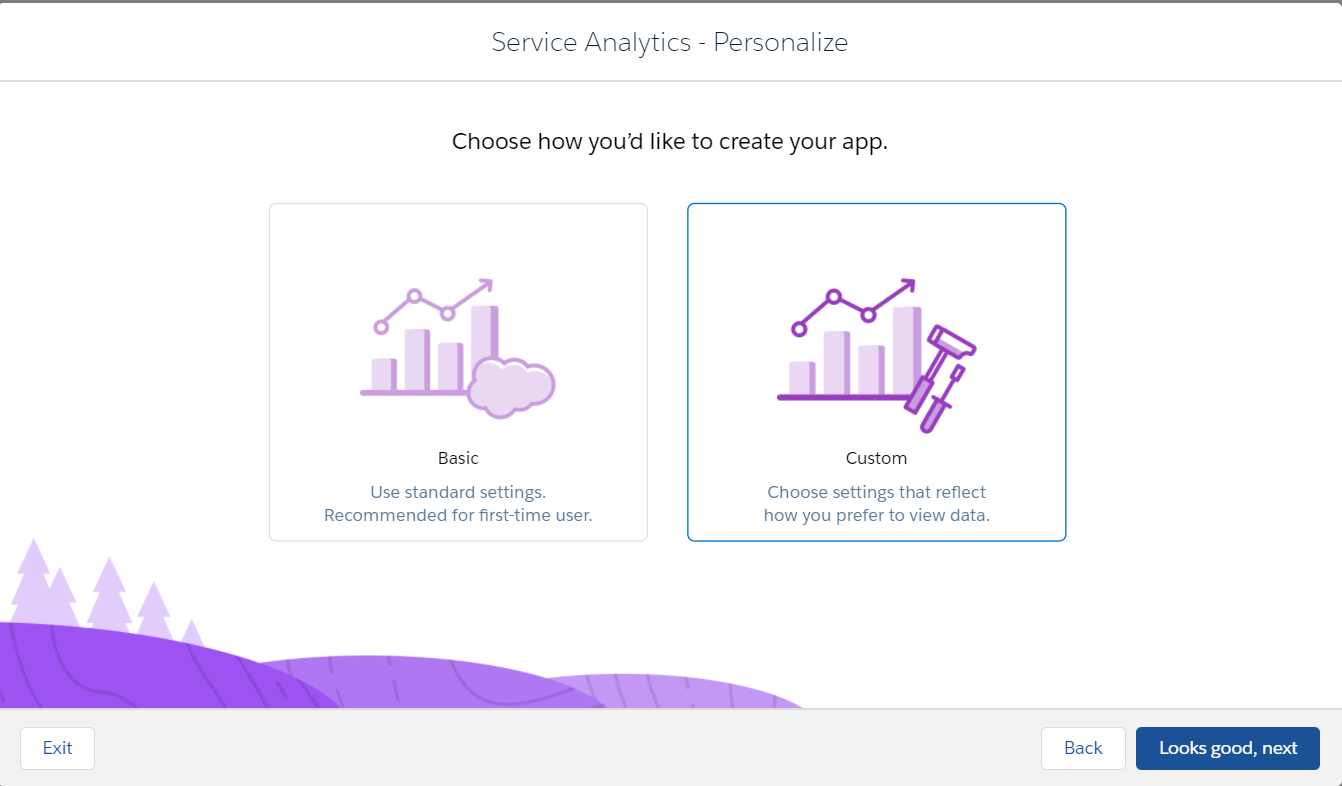
Task: Choose the Basic app creation card
Action: click(458, 372)
